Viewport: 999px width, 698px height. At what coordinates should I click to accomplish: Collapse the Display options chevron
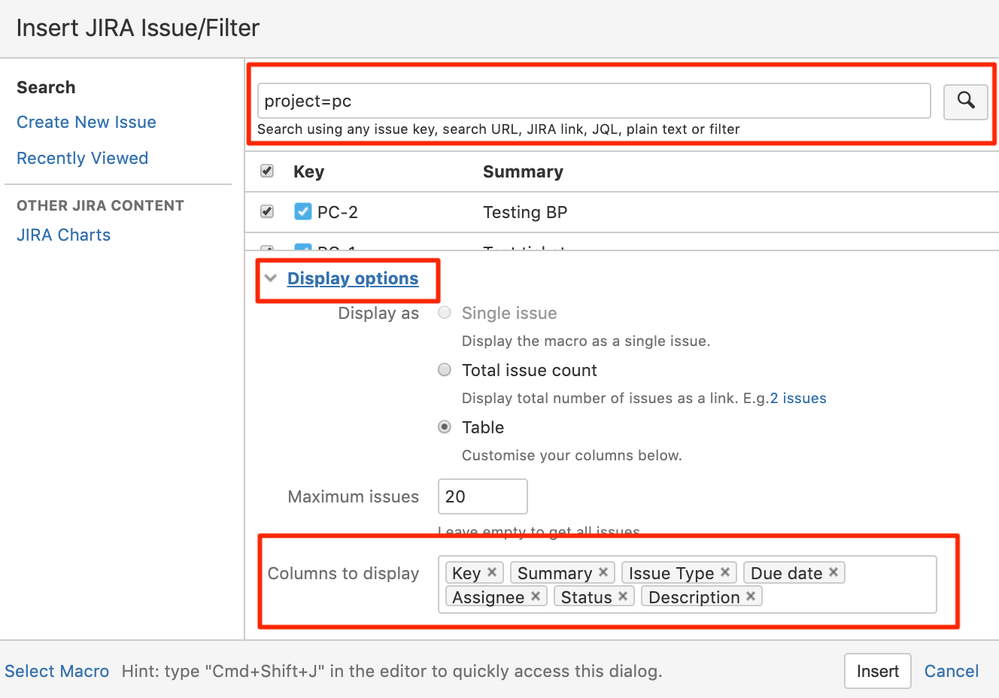(271, 278)
